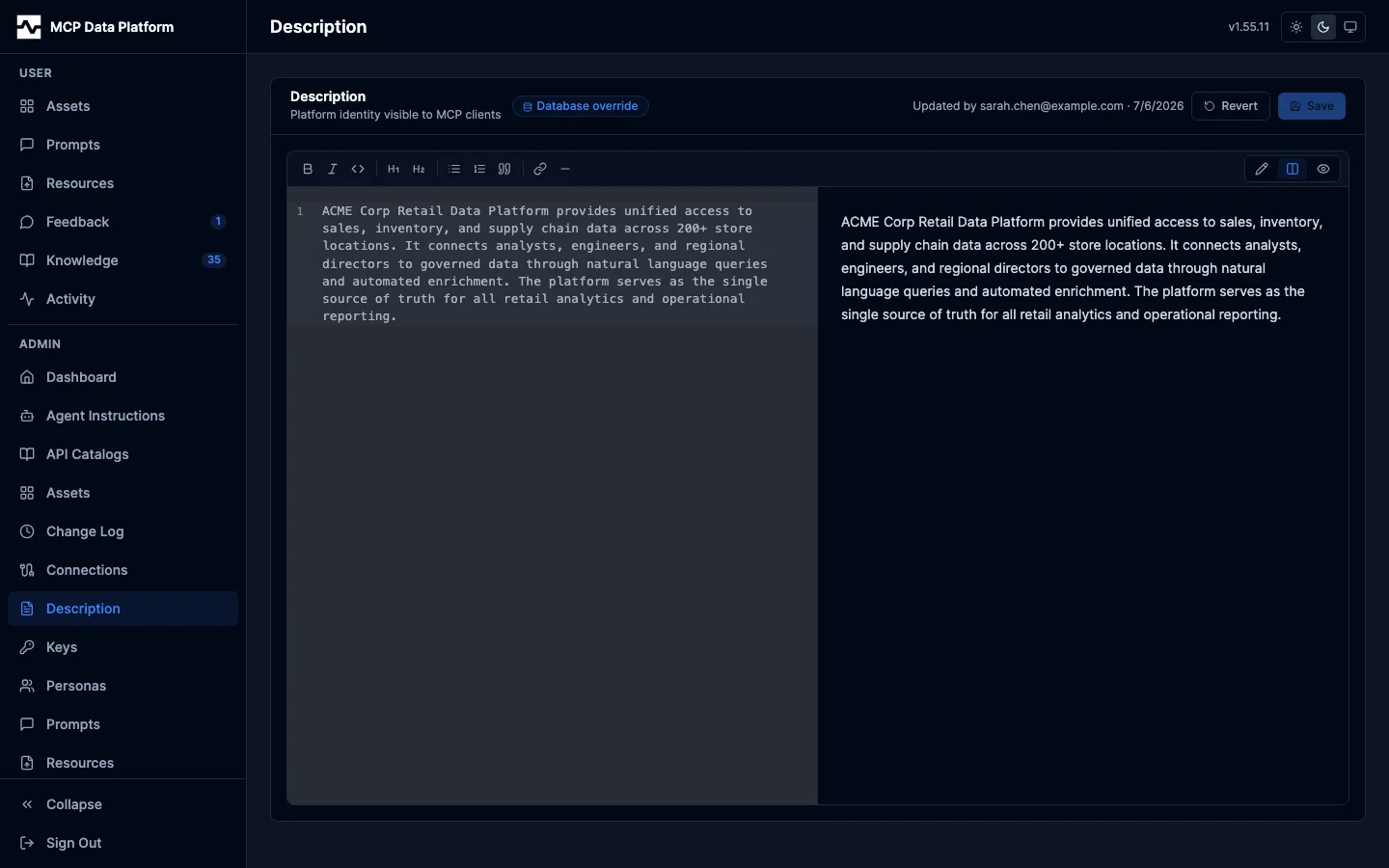Insert a link with the link icon
The height and width of the screenshot is (868, 1389).
(540, 169)
